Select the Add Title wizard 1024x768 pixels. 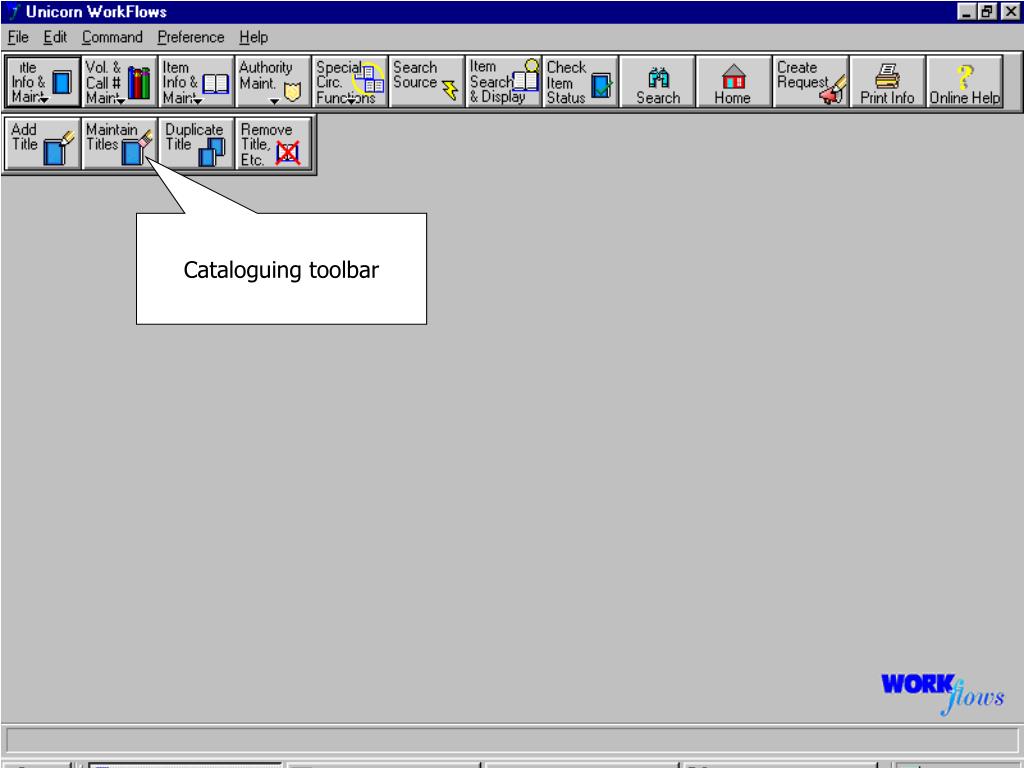pyautogui.click(x=42, y=144)
